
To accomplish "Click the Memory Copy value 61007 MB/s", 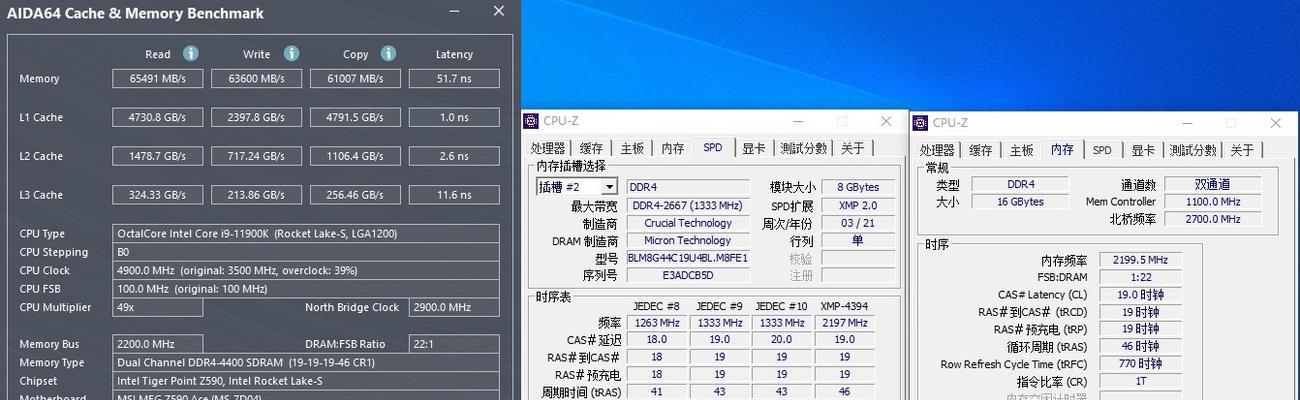I will pos(355,78).
